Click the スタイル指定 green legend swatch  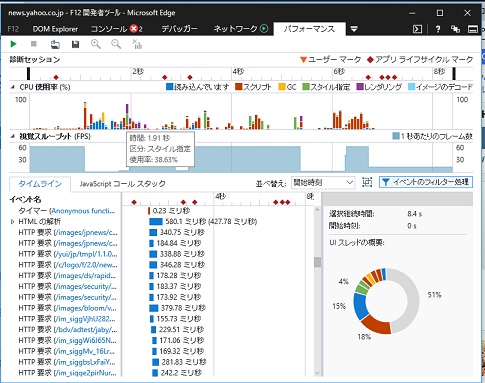point(306,87)
